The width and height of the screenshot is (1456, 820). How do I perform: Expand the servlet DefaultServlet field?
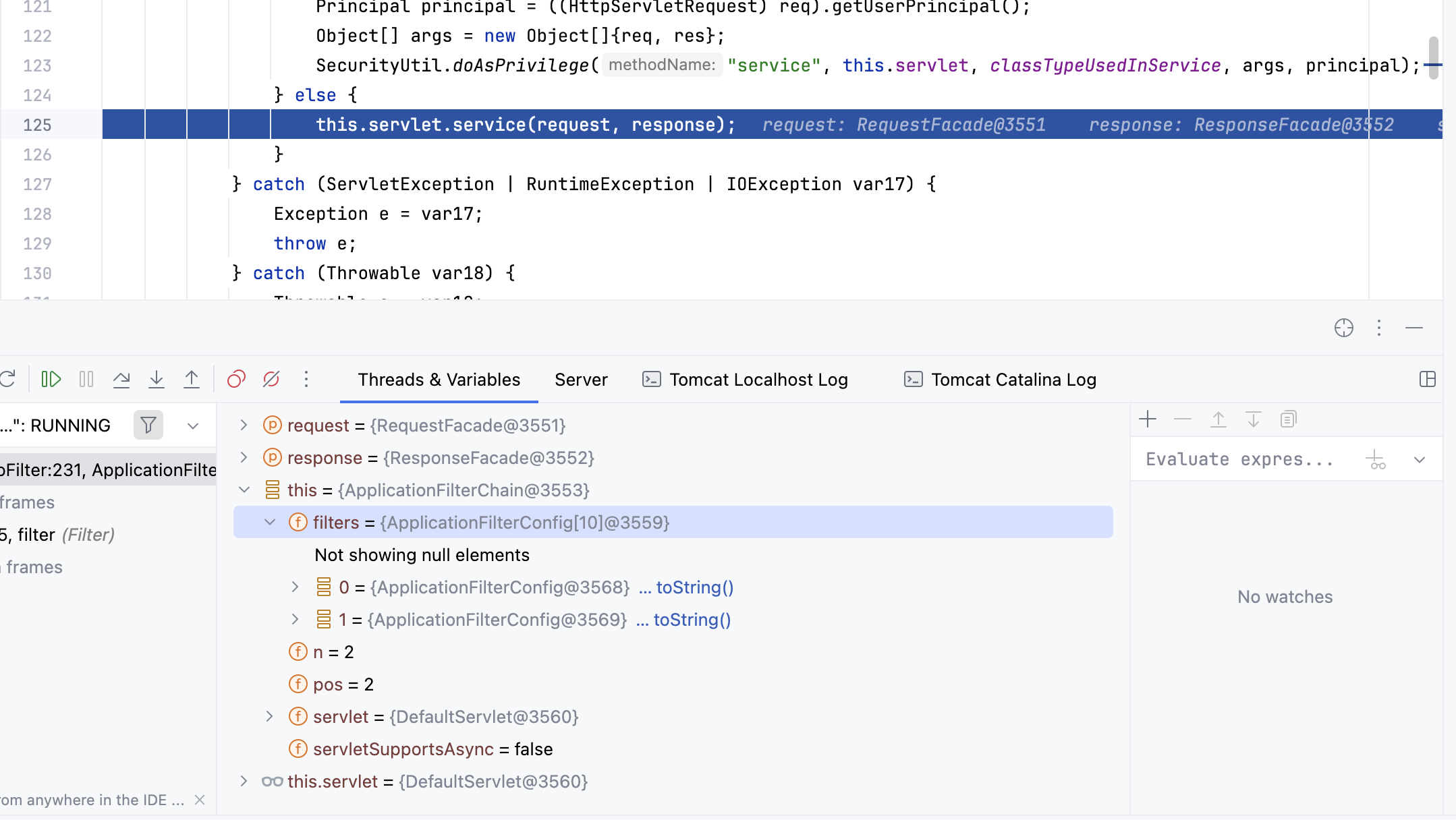(270, 717)
